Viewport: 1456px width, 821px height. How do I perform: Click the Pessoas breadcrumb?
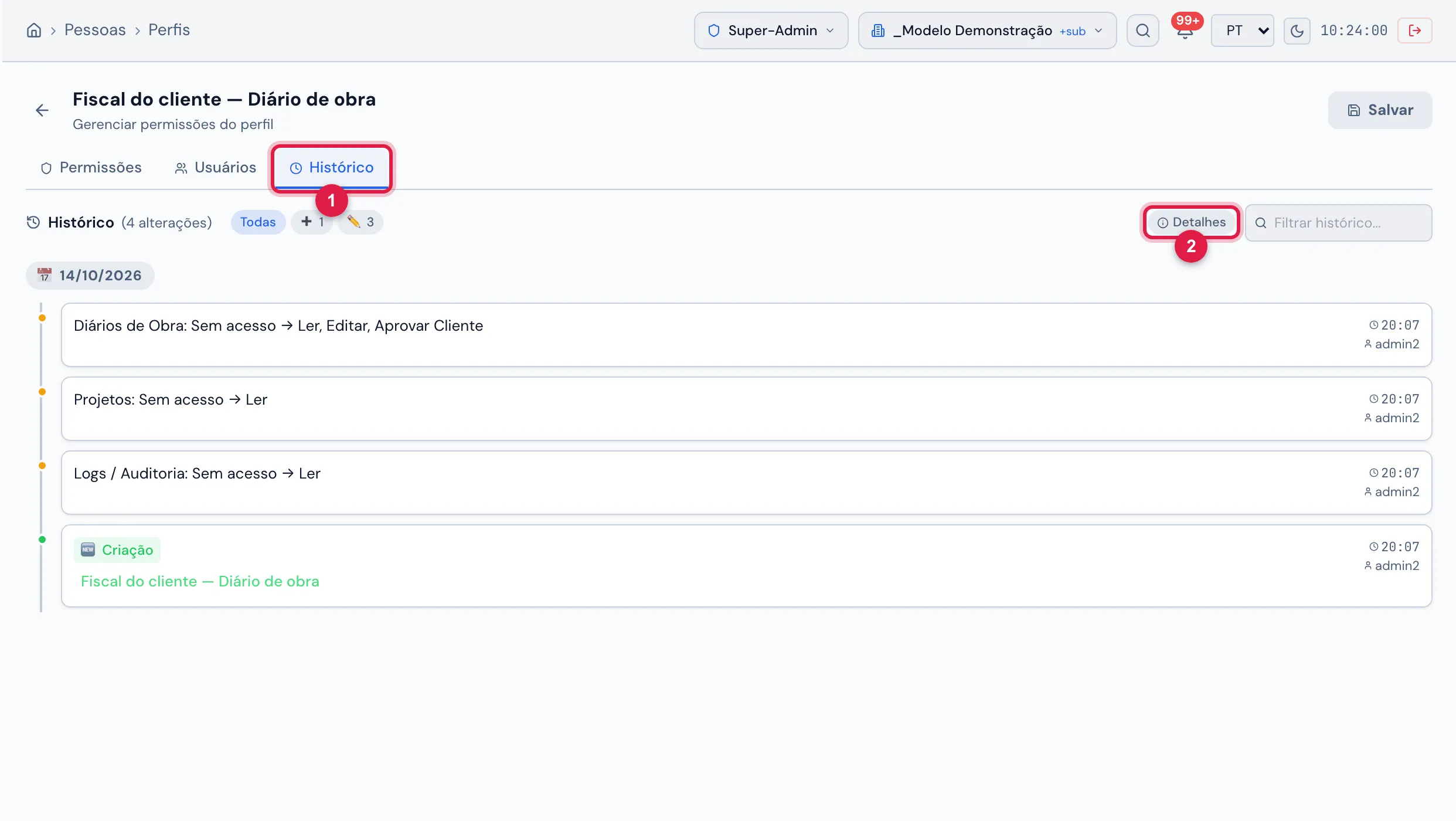[x=95, y=30]
